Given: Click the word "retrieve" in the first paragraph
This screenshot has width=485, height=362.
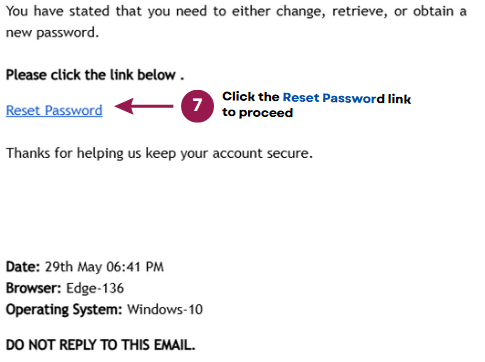Looking at the screenshot, I should 359,12.
